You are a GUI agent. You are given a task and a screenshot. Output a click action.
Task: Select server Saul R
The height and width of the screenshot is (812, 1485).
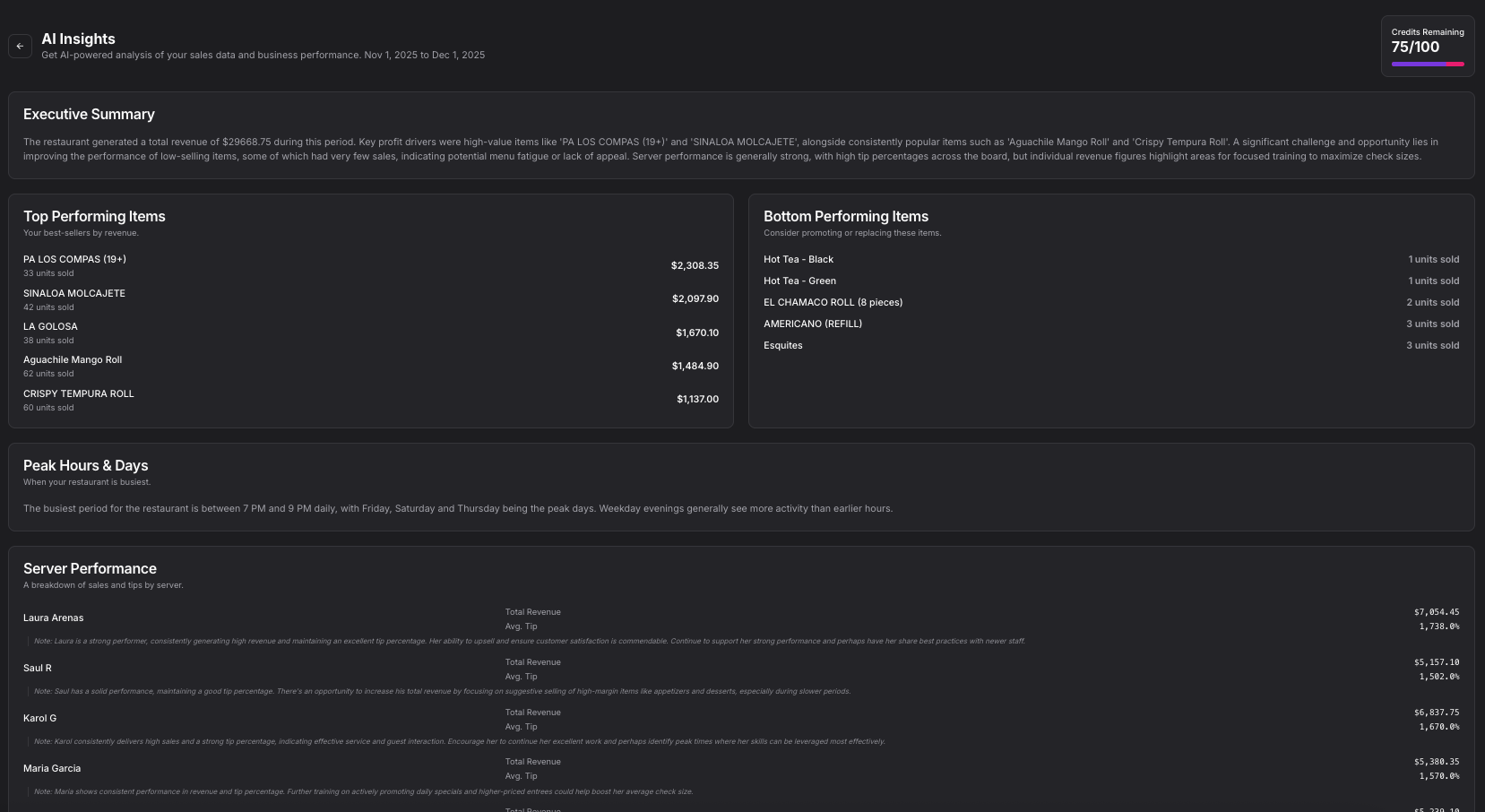pos(37,668)
